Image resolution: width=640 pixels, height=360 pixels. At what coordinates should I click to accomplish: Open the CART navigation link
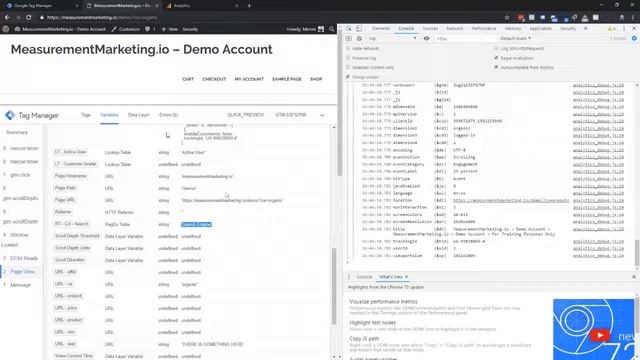188,79
